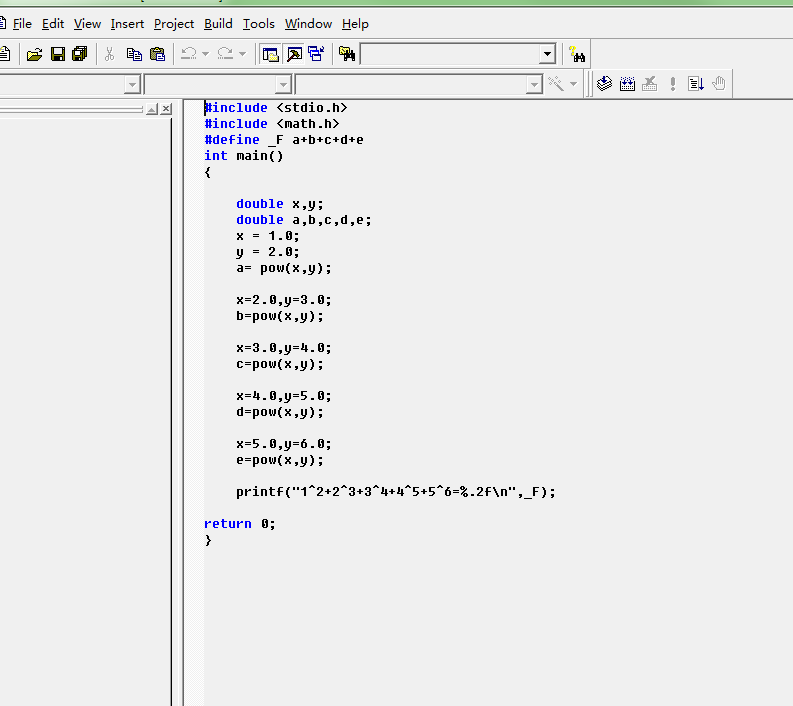793x706 pixels.
Task: Expand the second WizardBar filter dropdown
Action: pyautogui.click(x=283, y=84)
